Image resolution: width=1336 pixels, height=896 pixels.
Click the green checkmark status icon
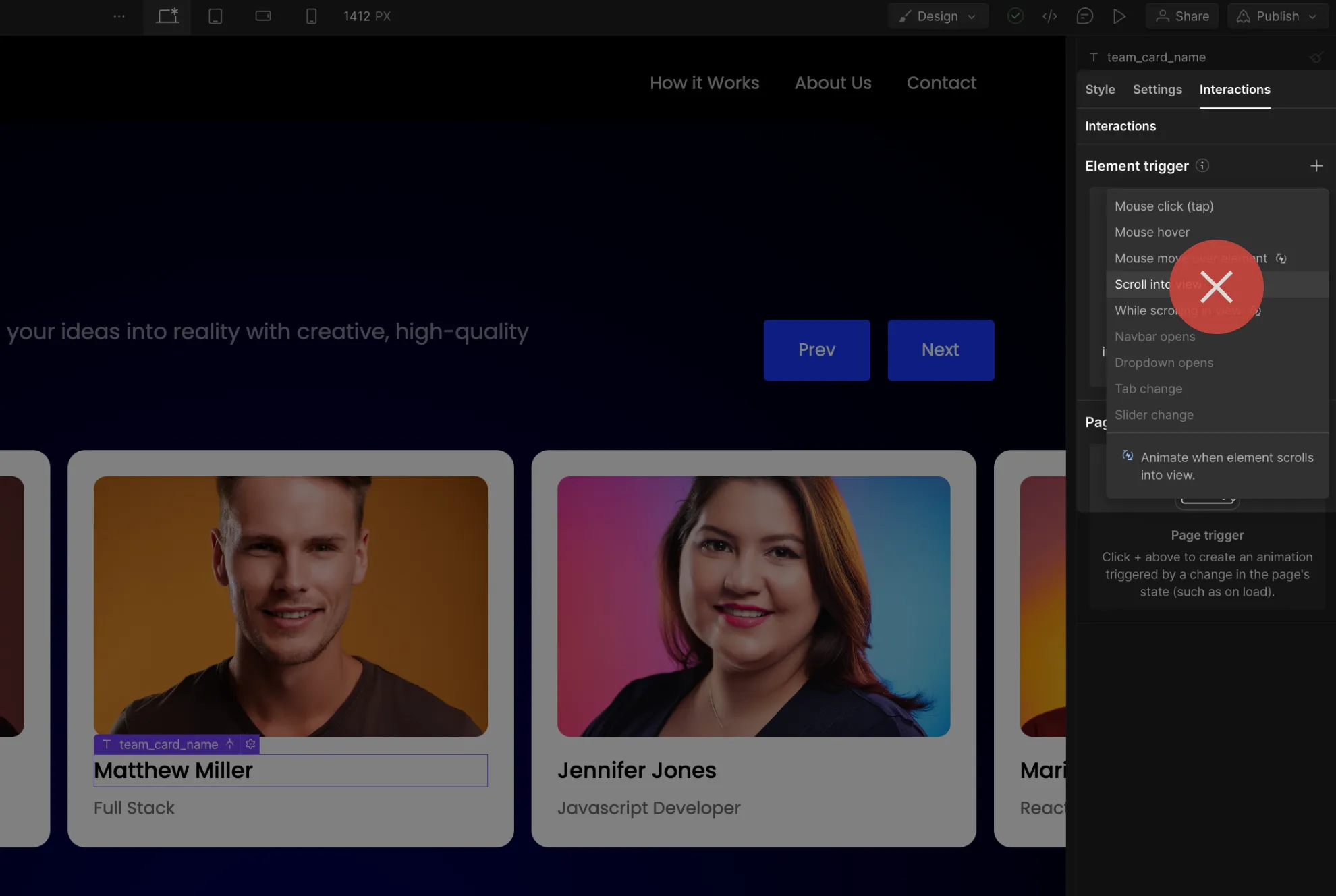[1015, 16]
